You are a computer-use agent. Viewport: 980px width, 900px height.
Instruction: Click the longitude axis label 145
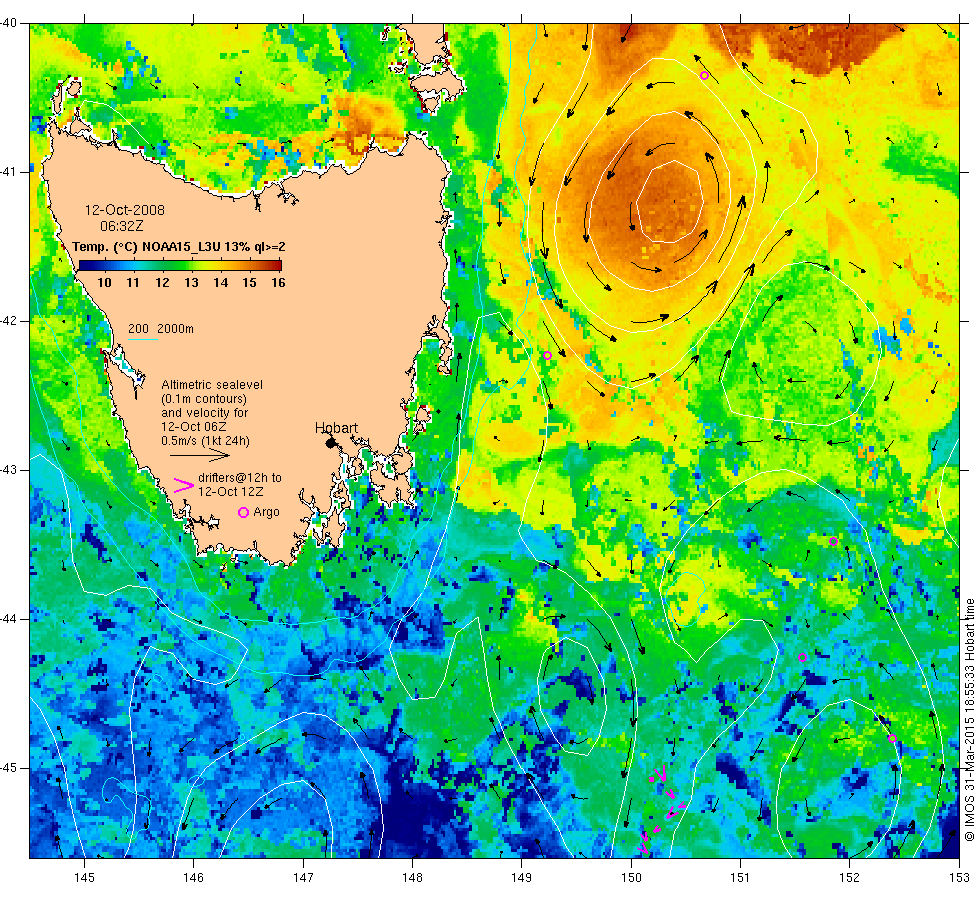pyautogui.click(x=84, y=878)
